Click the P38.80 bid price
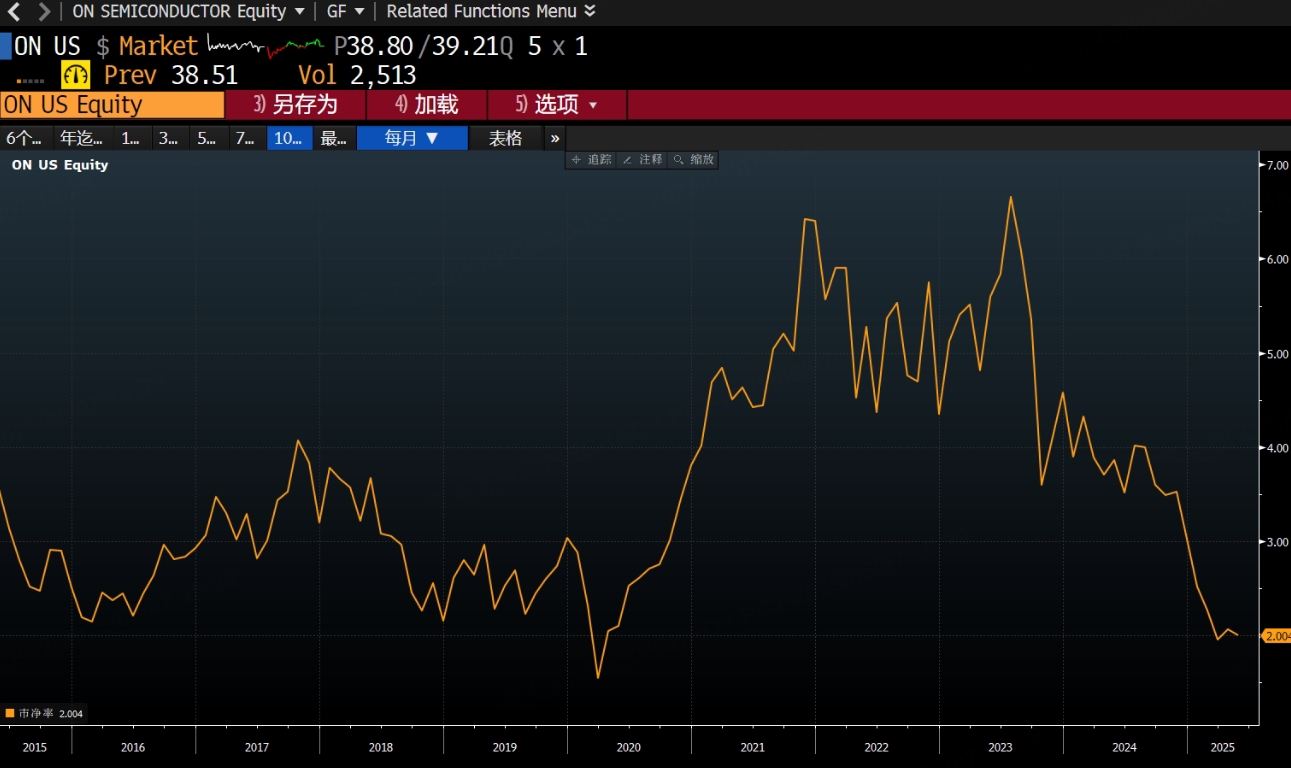Viewport: 1291px width, 768px height. pyautogui.click(x=375, y=46)
